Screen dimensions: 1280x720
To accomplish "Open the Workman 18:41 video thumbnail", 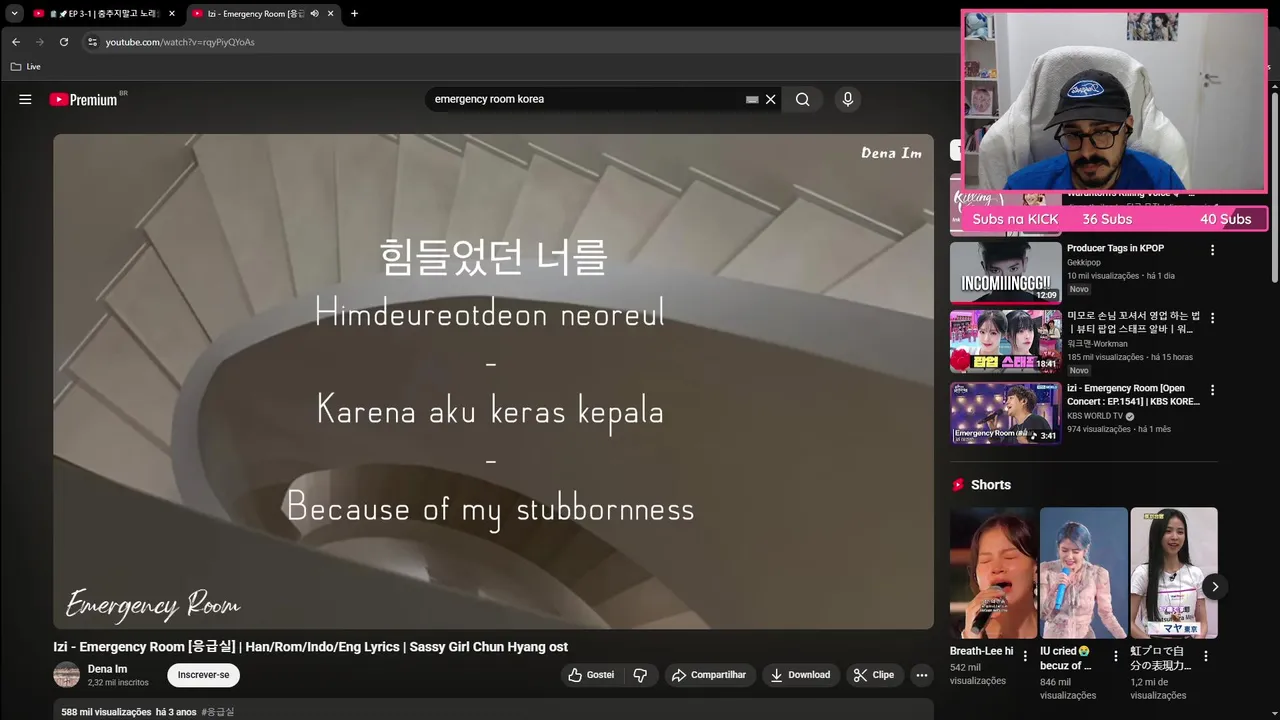I will point(1006,341).
